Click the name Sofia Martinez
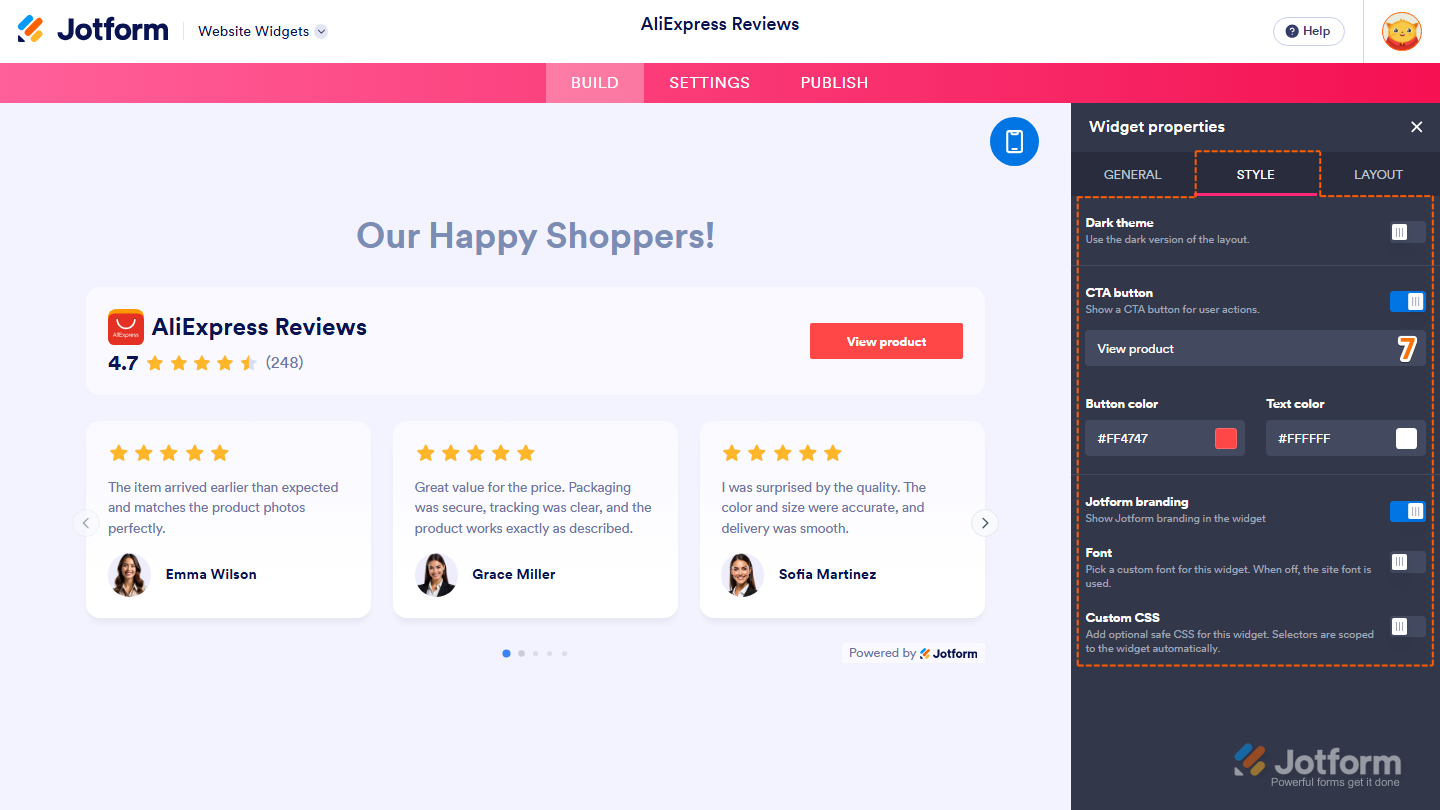1440x810 pixels. tap(828, 574)
